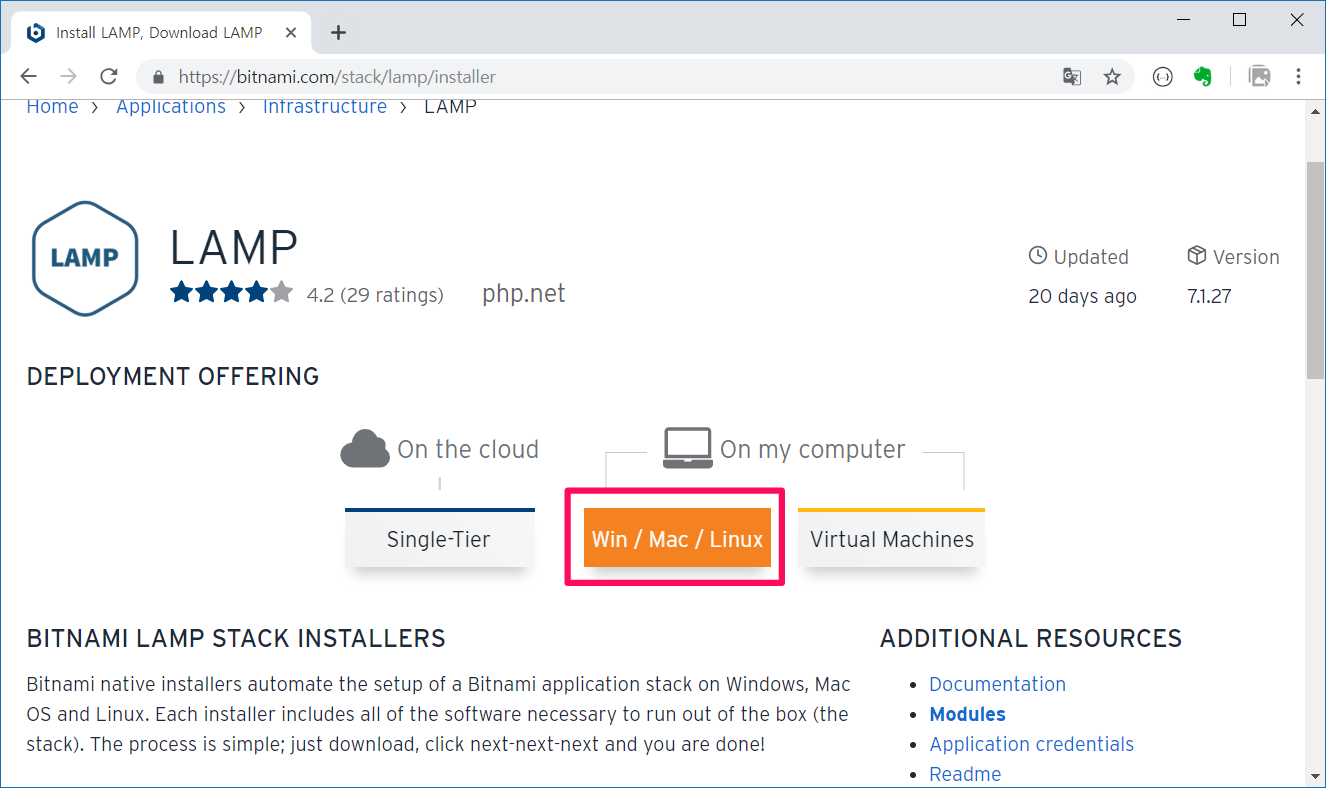The image size is (1326, 788).
Task: Click the php.net text
Action: click(523, 294)
